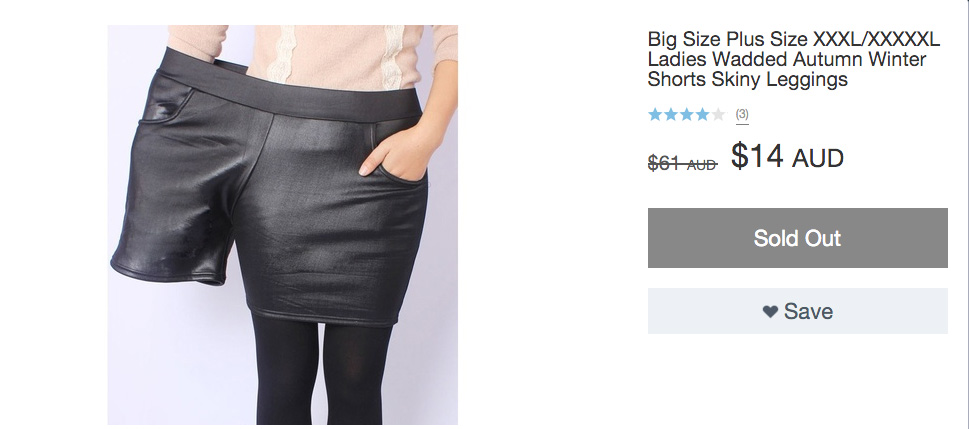Click the heart icon on Save
The image size is (969, 429).
770,311
